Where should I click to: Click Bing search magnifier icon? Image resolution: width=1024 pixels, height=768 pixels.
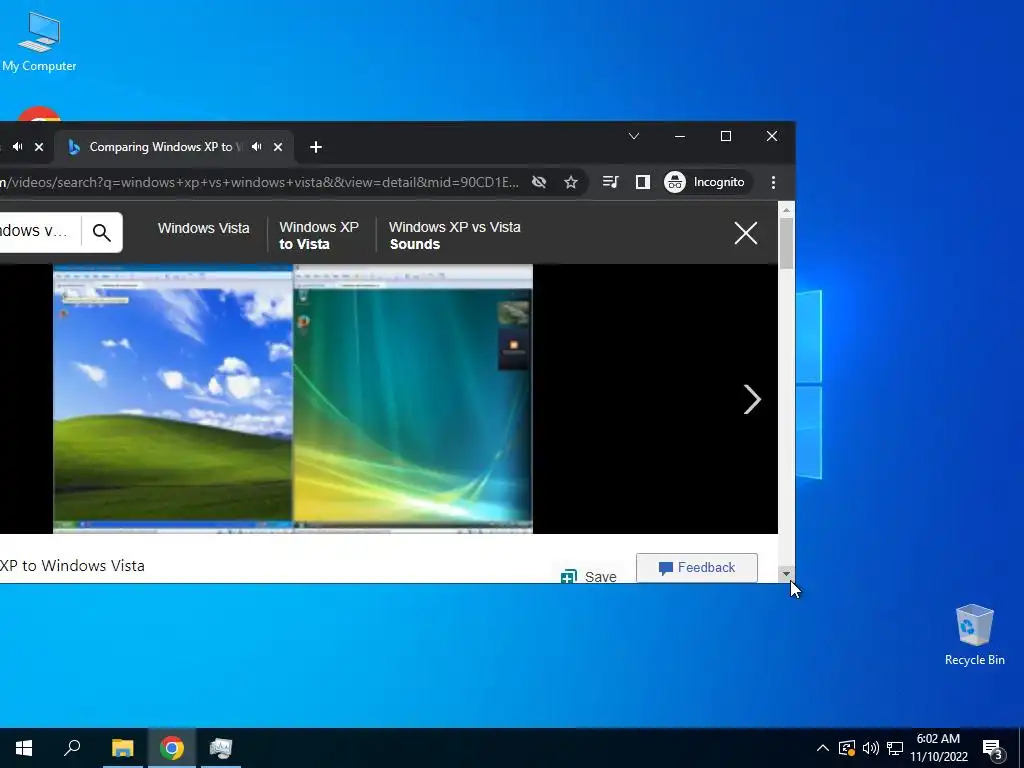pos(101,232)
